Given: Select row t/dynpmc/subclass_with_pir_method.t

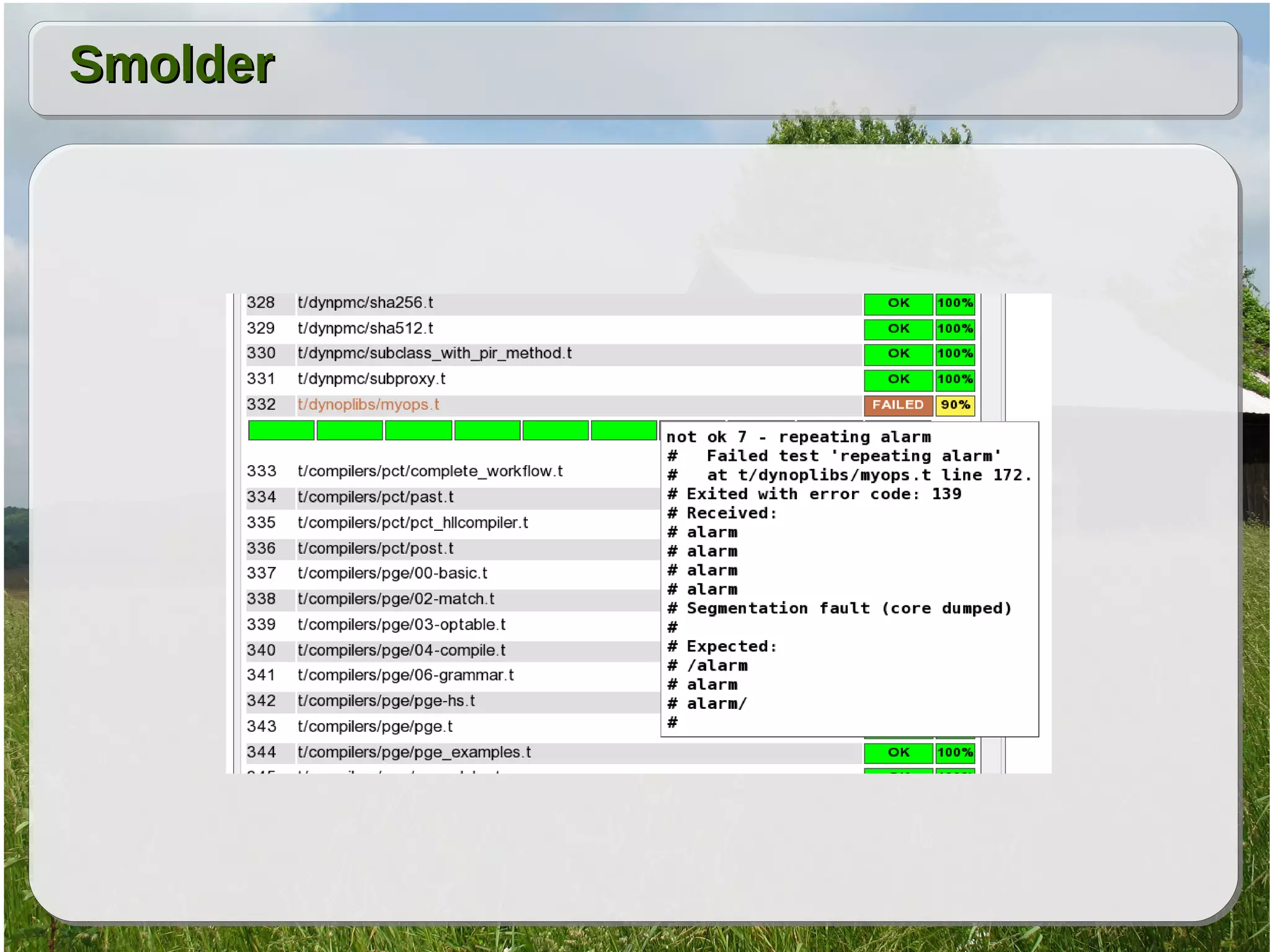Looking at the screenshot, I should tap(434, 354).
